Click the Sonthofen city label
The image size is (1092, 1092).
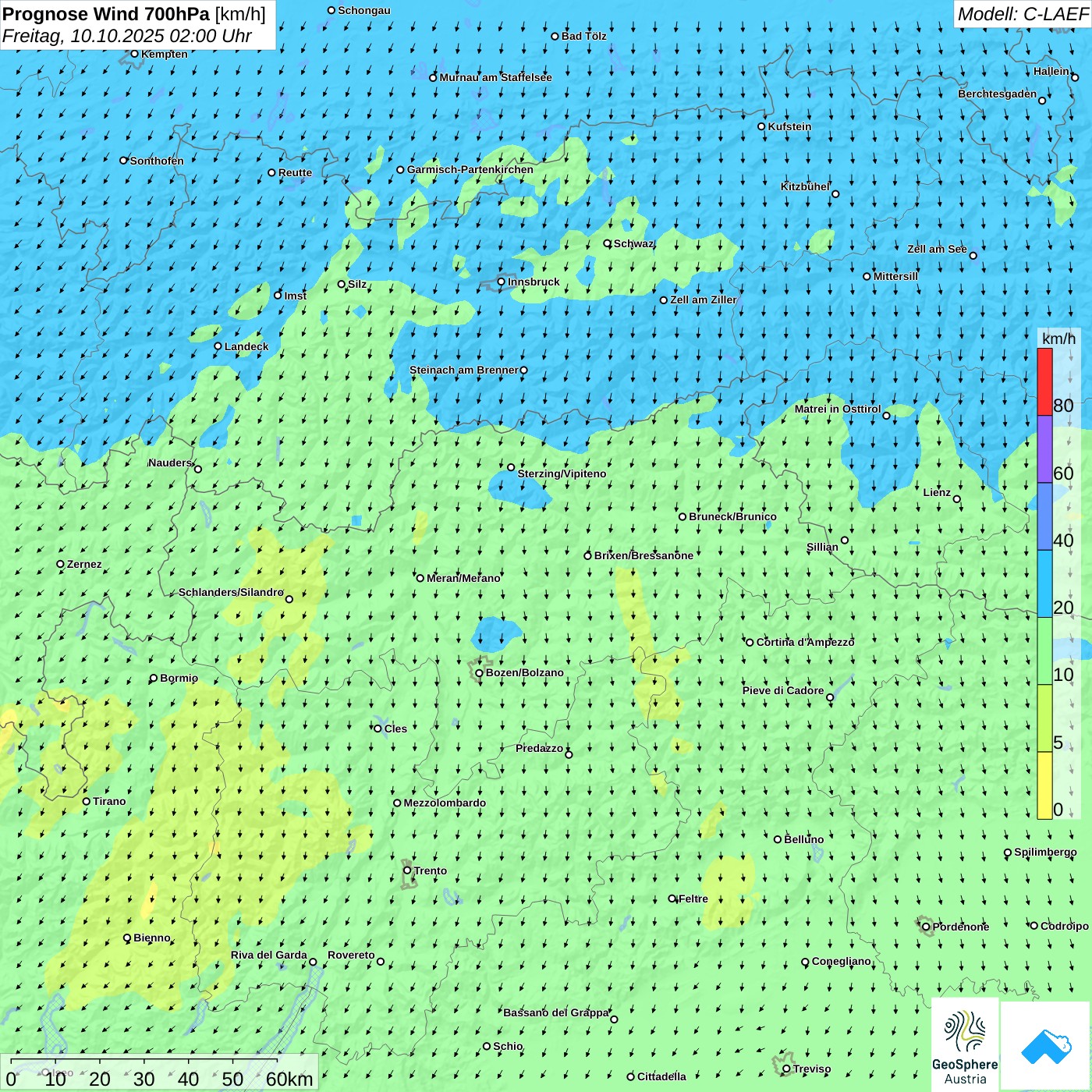[157, 161]
